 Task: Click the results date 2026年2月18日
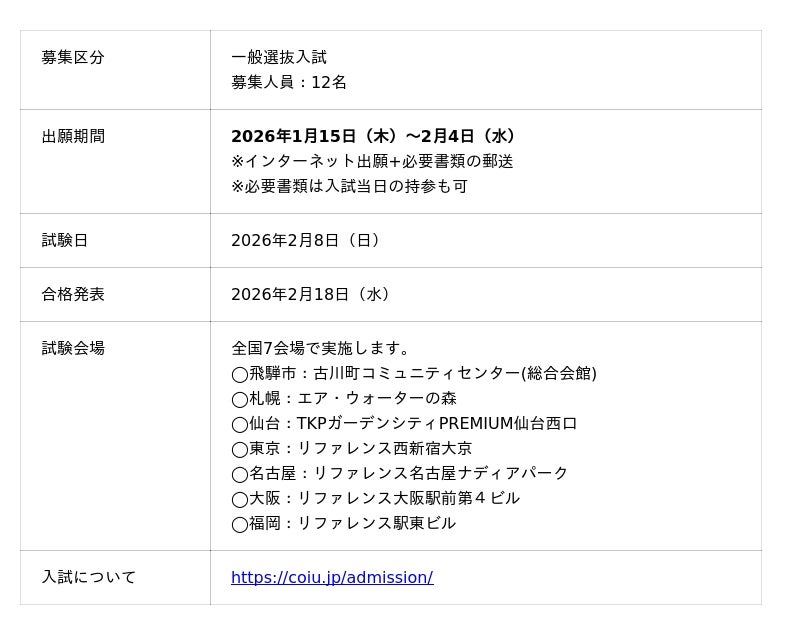point(310,294)
